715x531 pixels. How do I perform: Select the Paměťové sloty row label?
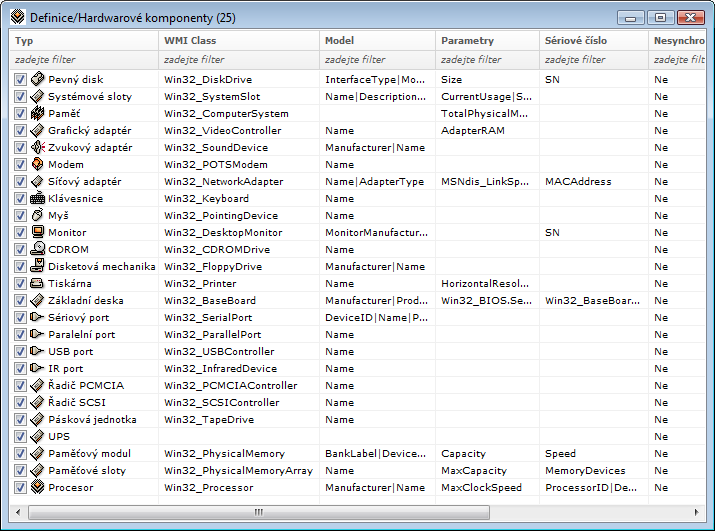coord(87,471)
